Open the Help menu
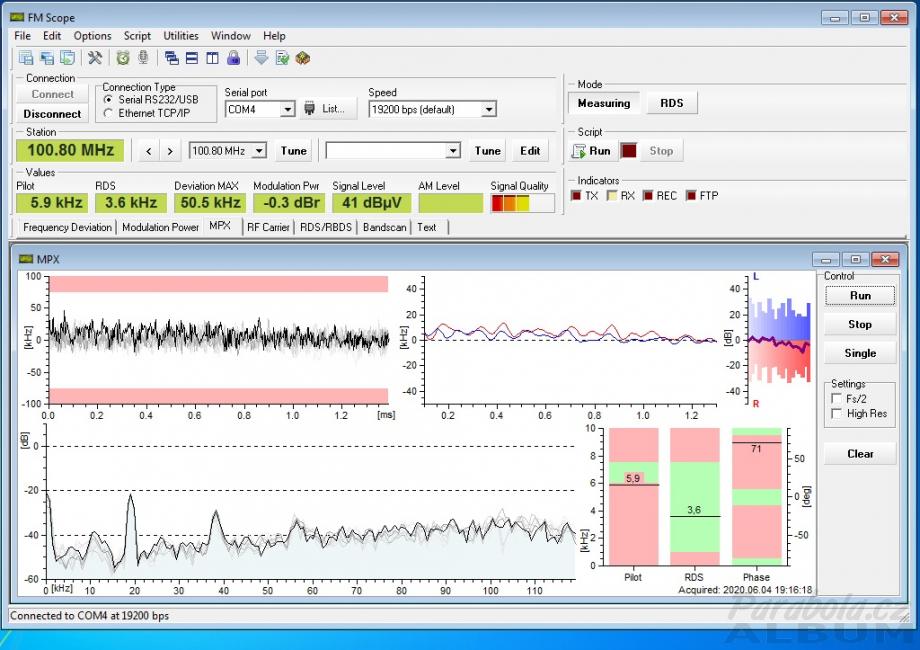The width and height of the screenshot is (920, 650). [274, 36]
